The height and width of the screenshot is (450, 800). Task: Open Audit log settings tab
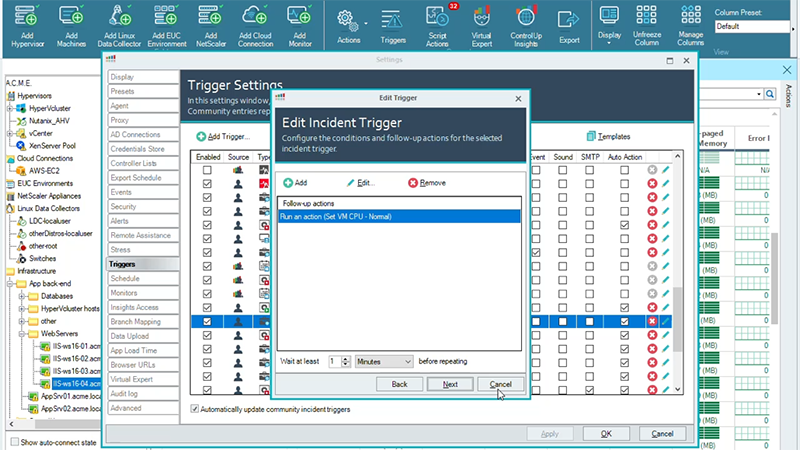tap(143, 394)
